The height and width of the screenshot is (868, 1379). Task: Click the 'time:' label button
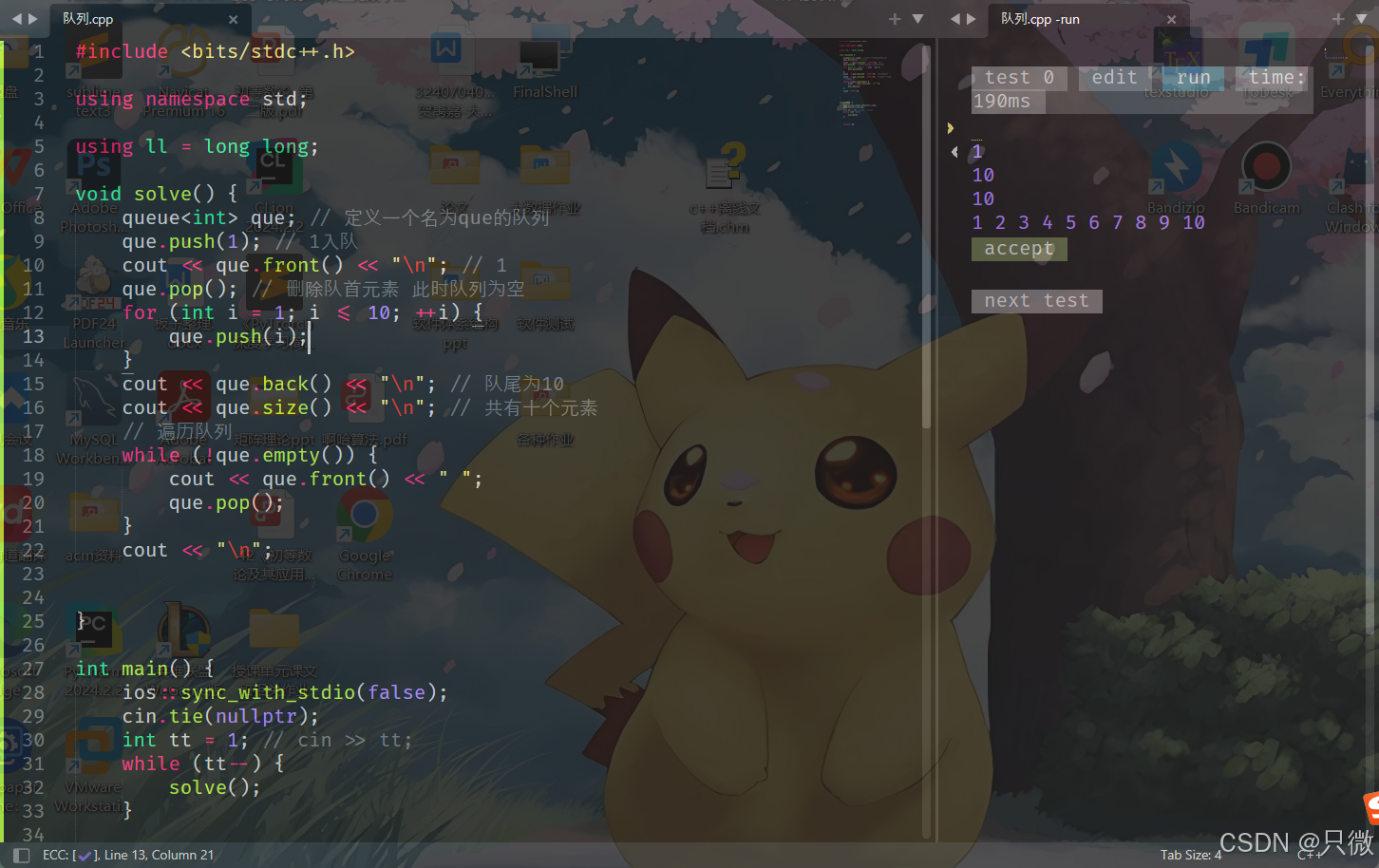coord(1272,78)
